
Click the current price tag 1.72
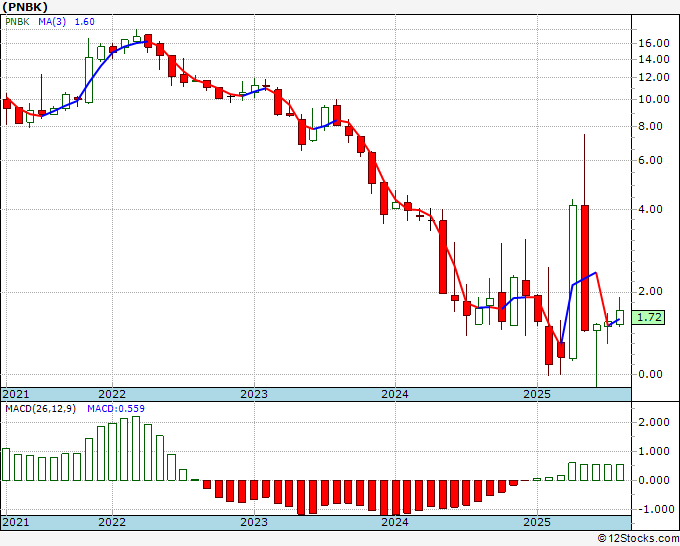pos(648,317)
